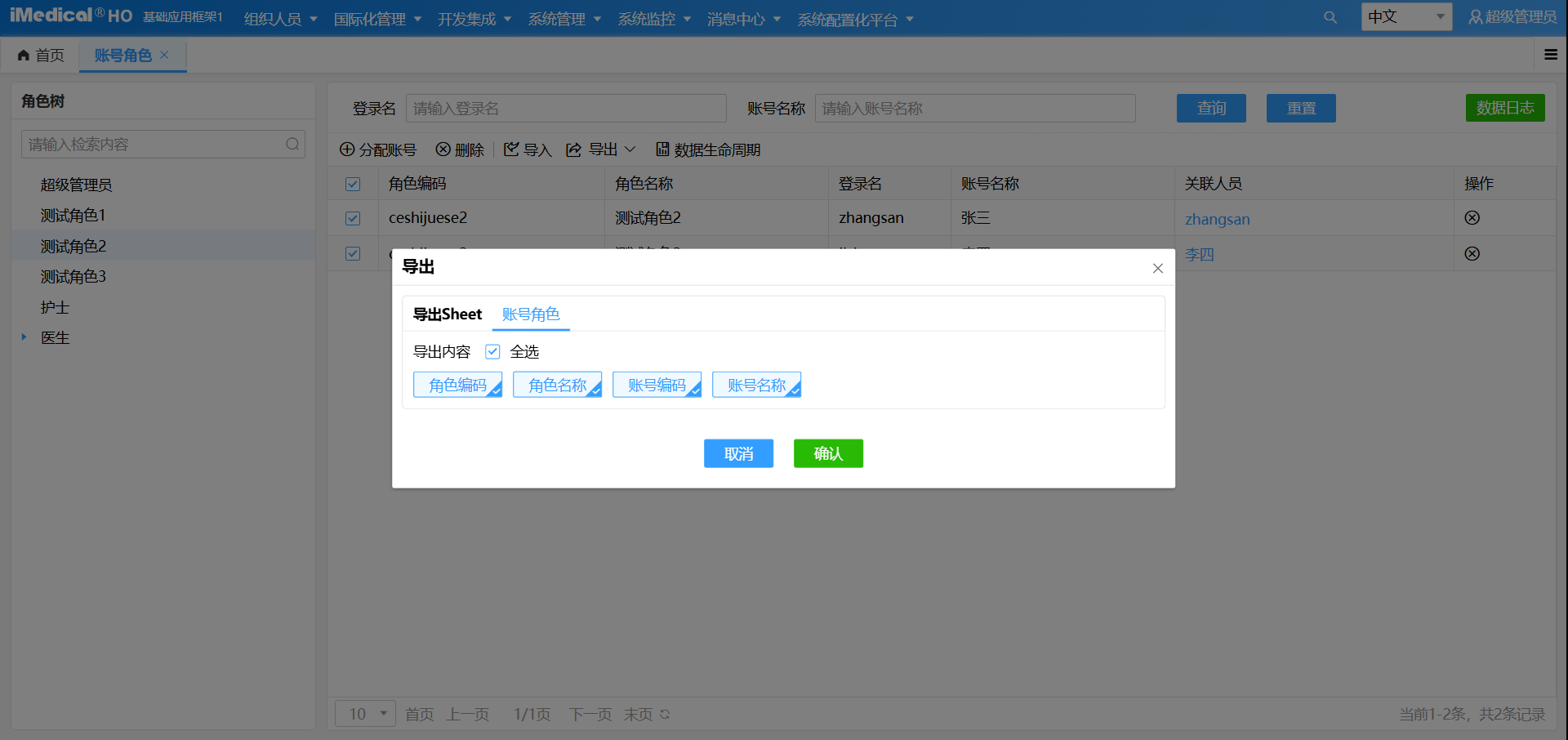This screenshot has width=1568, height=740.
Task: Click the magnifier icon in the role tree search box
Action: (292, 144)
